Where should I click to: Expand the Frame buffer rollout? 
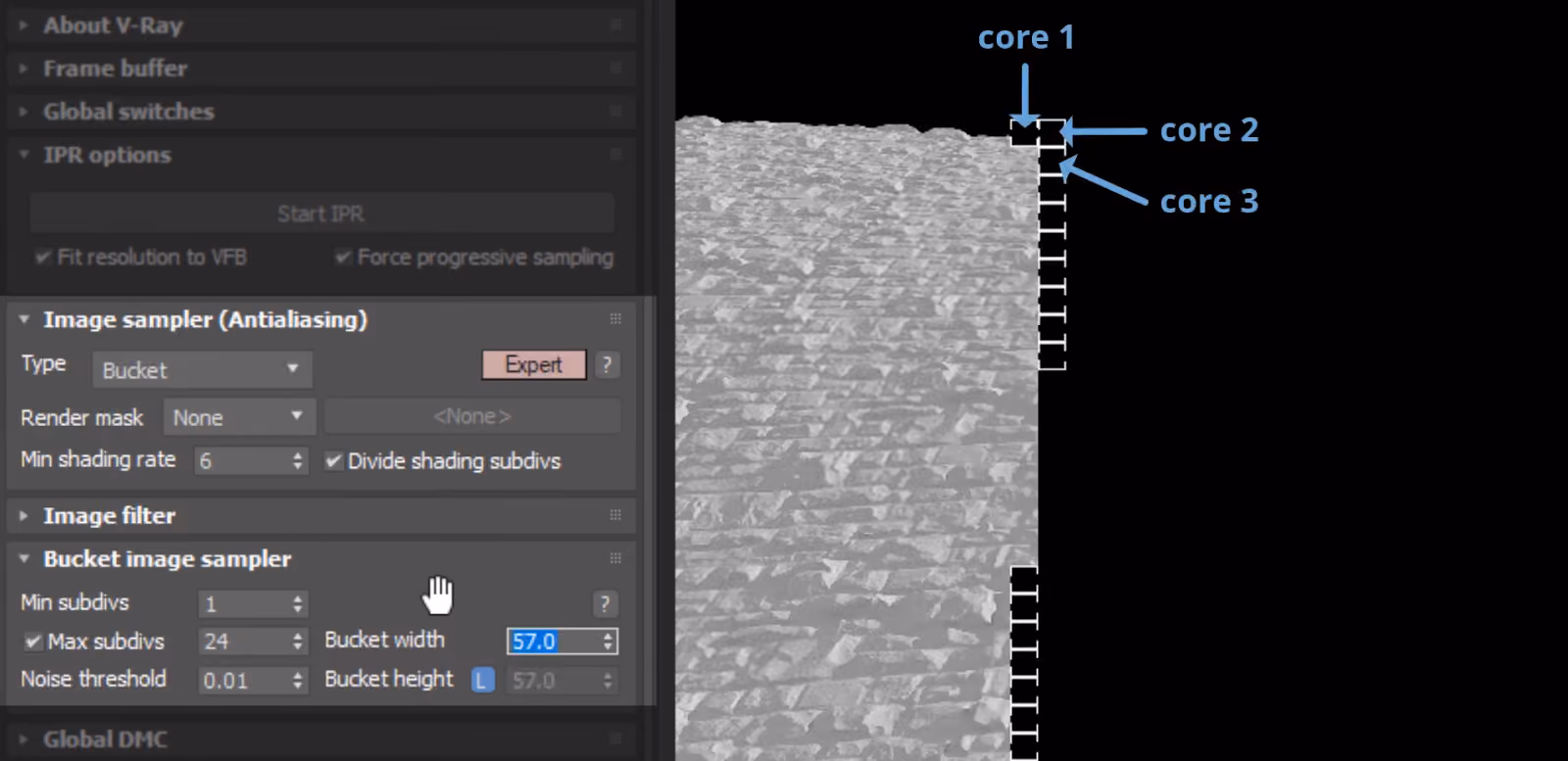[24, 69]
